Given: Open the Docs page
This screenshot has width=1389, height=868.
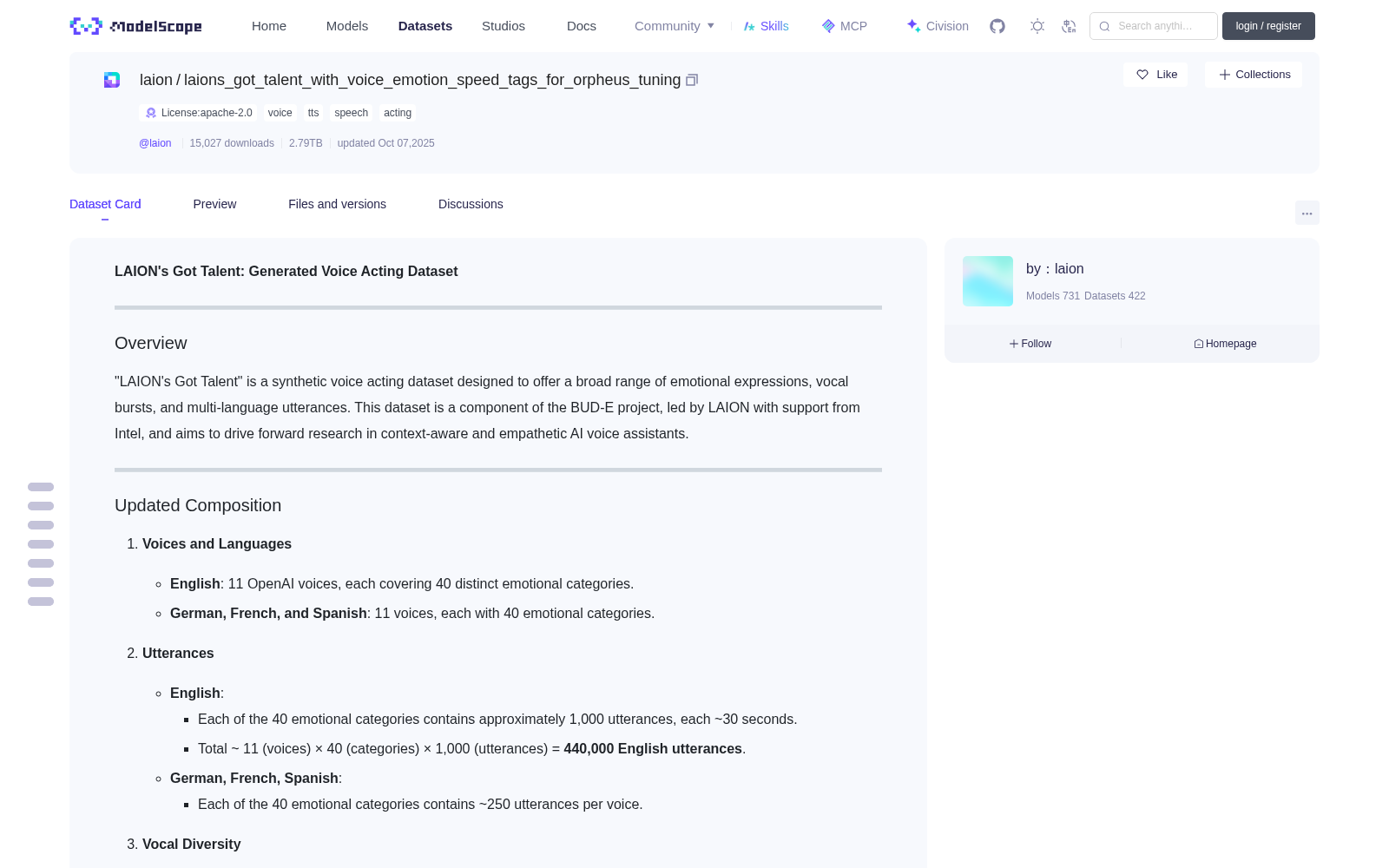Looking at the screenshot, I should tap(582, 26).
